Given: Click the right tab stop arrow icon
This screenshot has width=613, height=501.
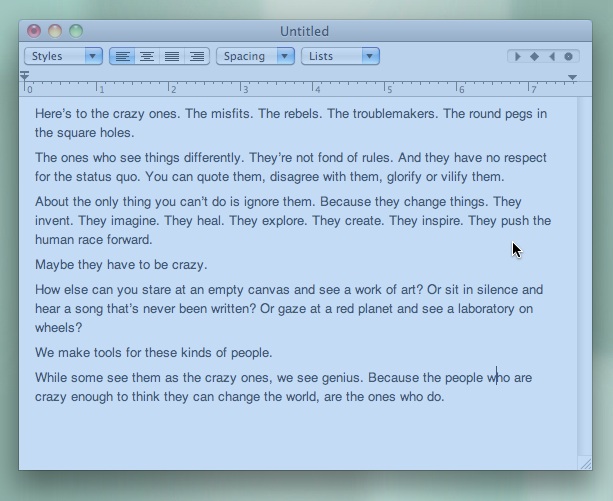Looking at the screenshot, I should click(x=552, y=57).
